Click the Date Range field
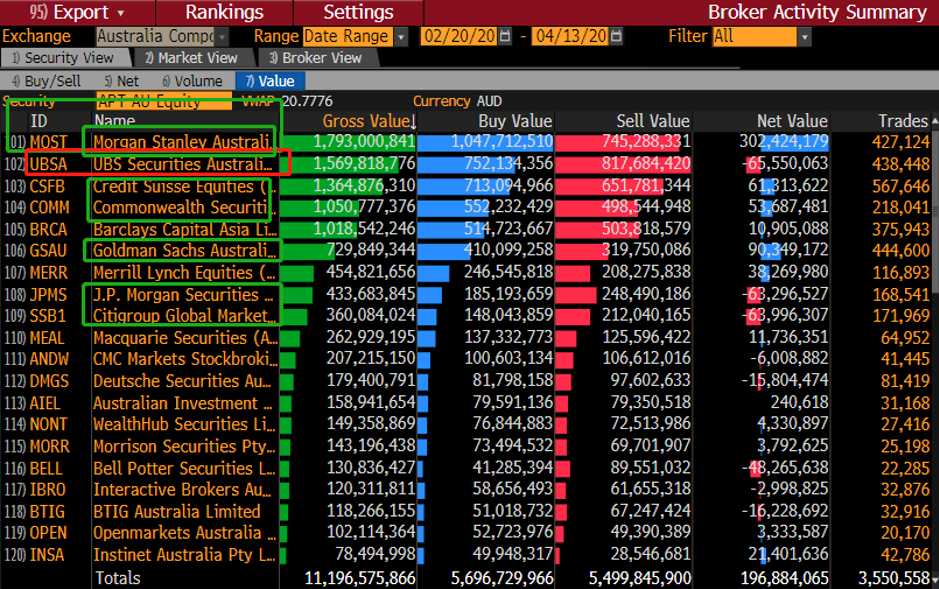The image size is (939, 589). pos(347,37)
